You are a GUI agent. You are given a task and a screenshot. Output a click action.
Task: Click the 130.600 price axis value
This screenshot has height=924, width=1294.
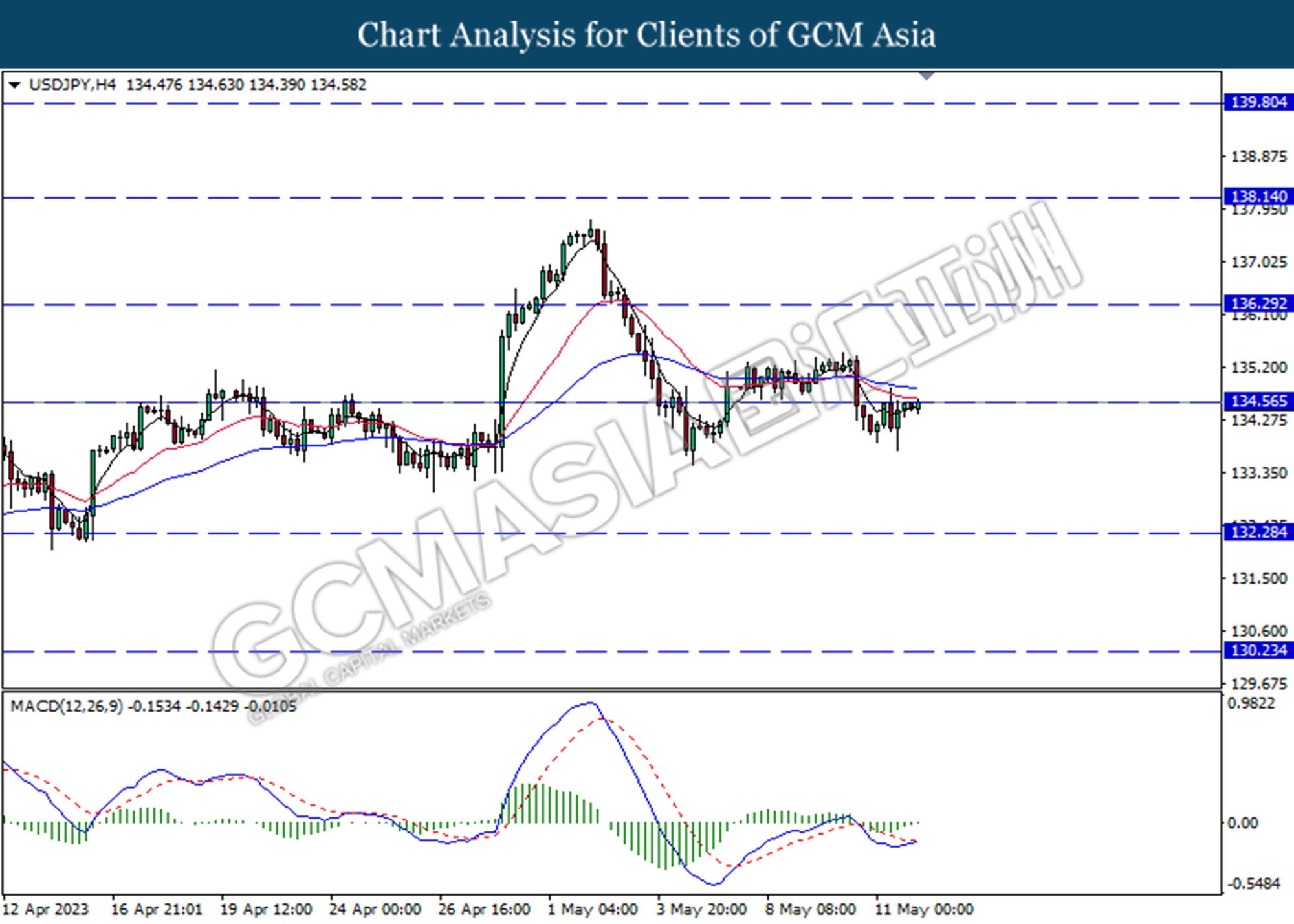click(1258, 631)
